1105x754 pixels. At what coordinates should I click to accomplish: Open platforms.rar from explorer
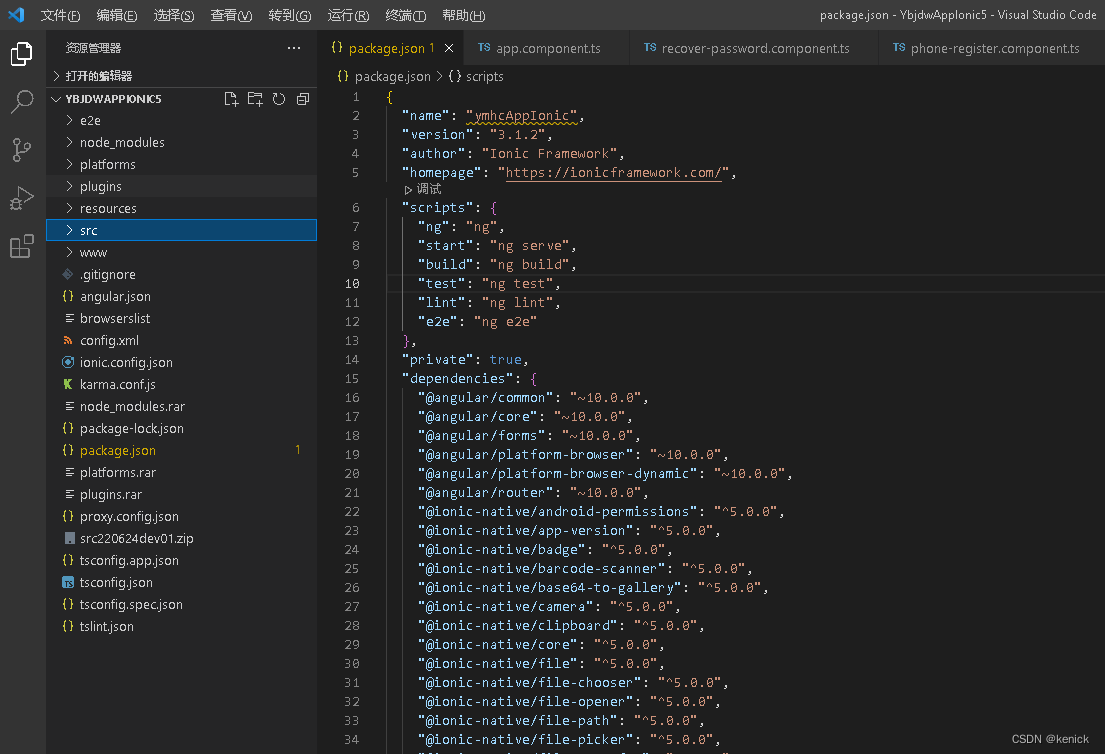coord(182,472)
